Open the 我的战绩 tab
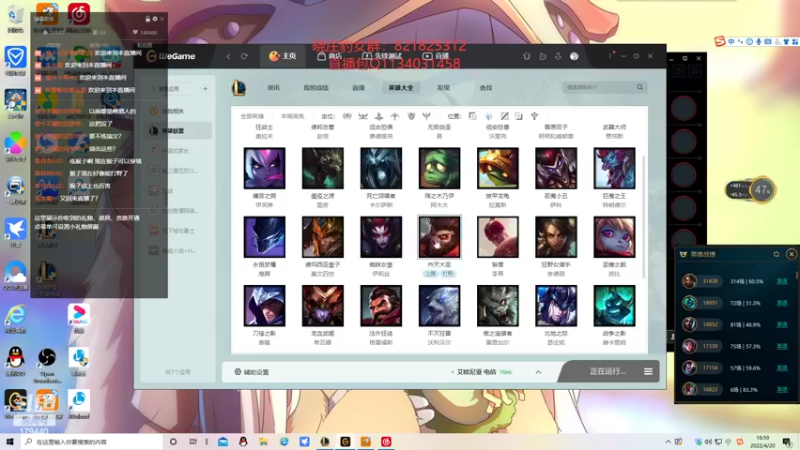This screenshot has width=800, height=450. 316,88
